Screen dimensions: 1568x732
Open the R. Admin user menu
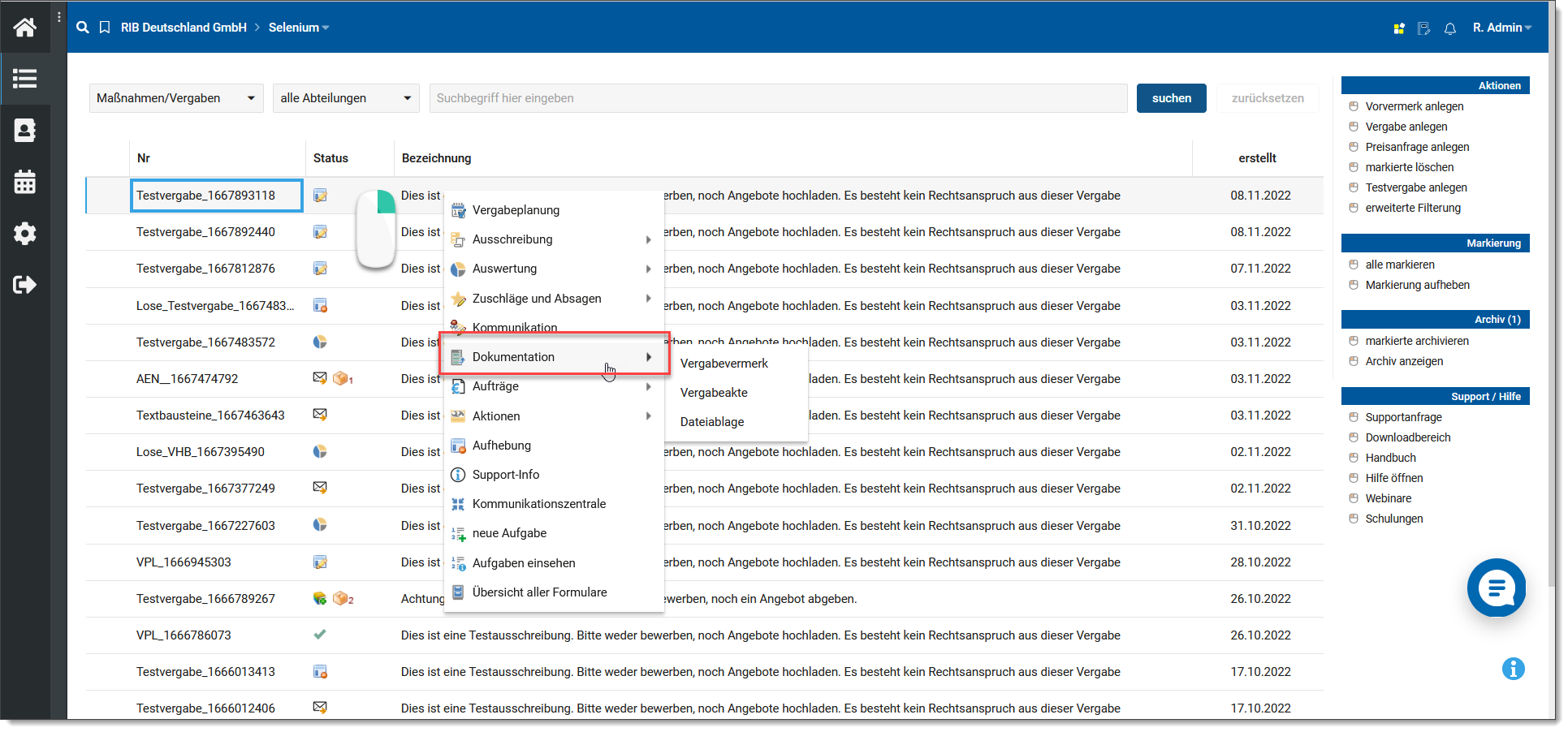coord(1502,28)
